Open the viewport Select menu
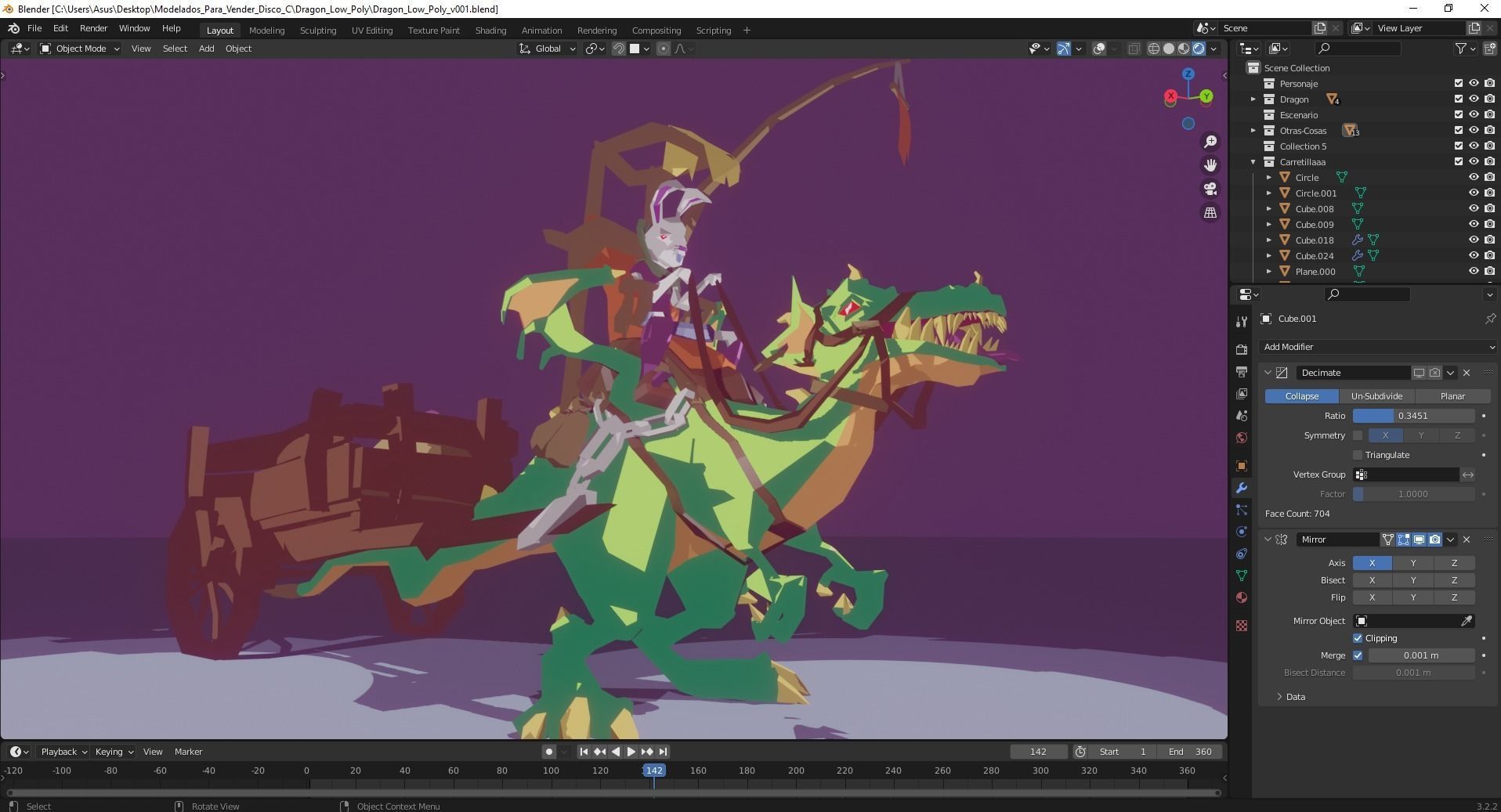Image resolution: width=1501 pixels, height=812 pixels. (x=175, y=49)
